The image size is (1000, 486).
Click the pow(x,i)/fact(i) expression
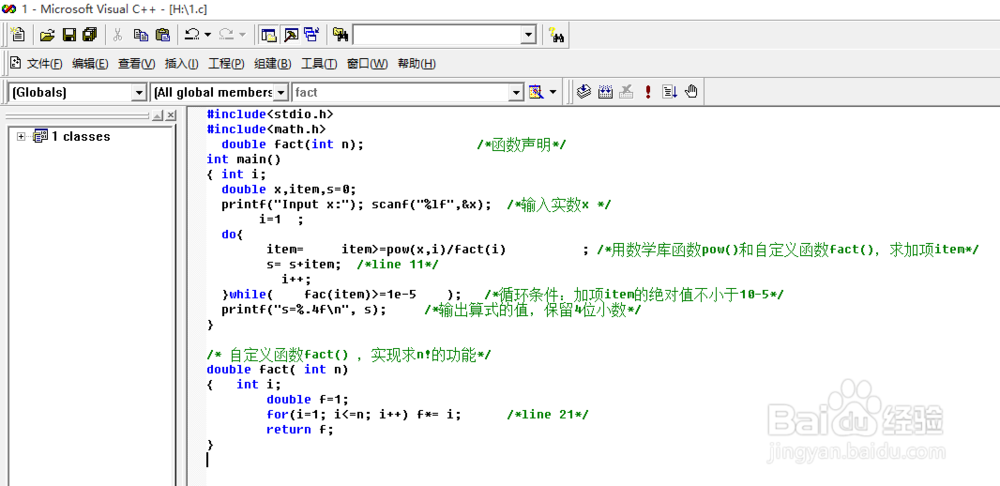pos(446,249)
